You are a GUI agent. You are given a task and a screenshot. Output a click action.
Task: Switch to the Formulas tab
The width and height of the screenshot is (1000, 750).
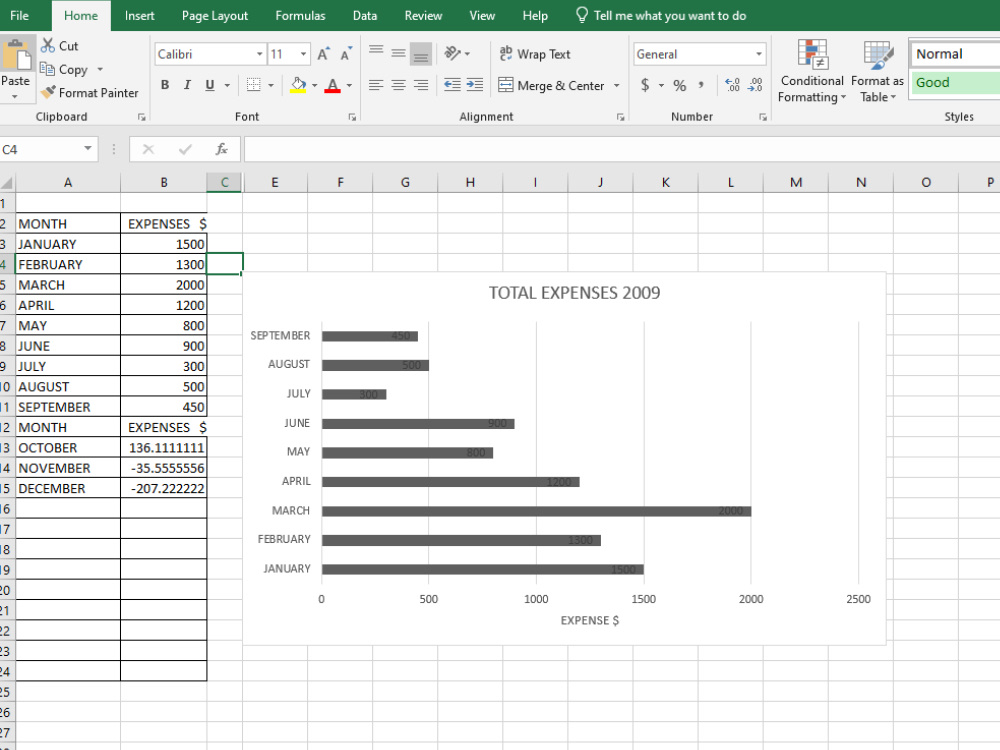[300, 15]
